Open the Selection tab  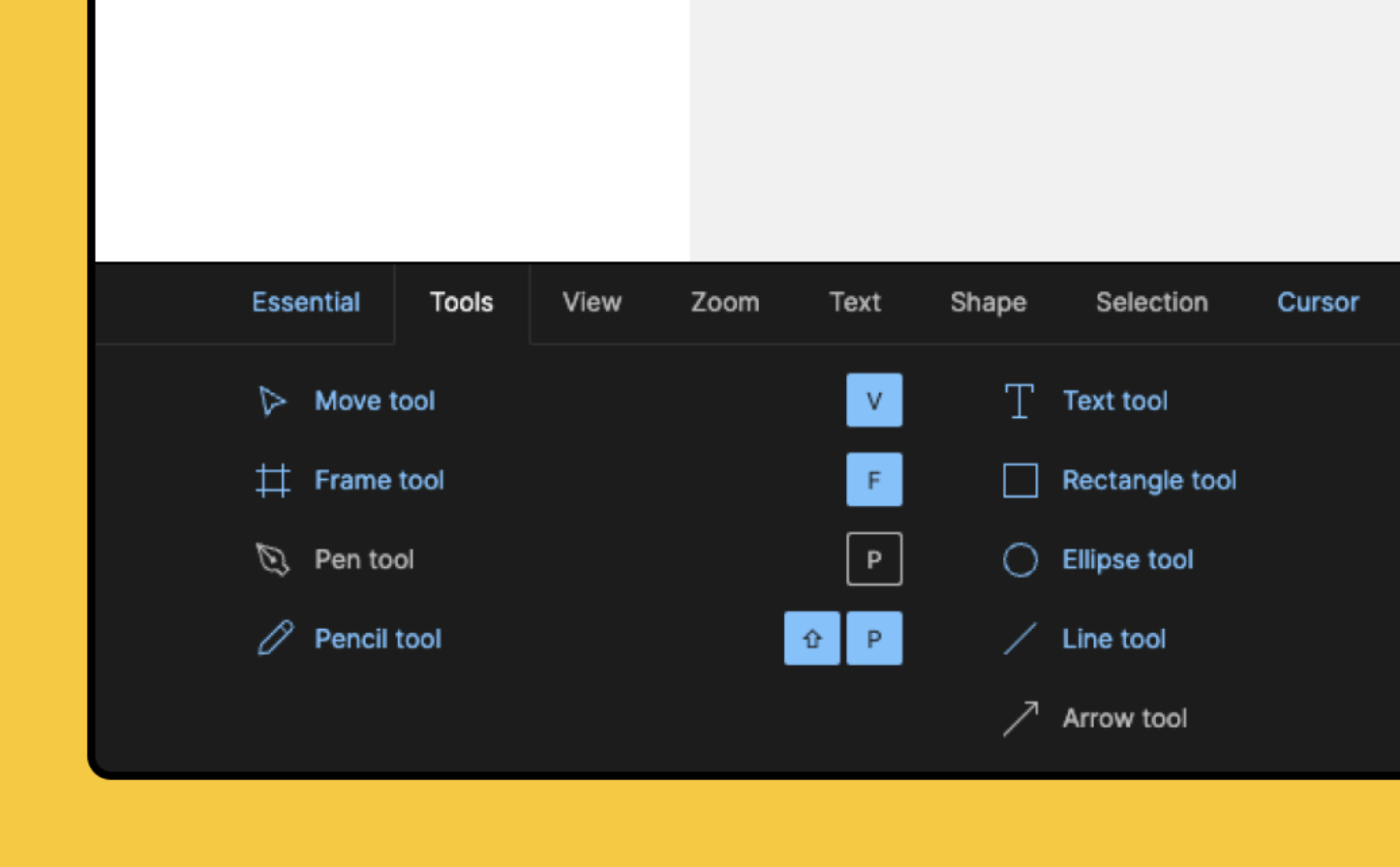click(x=1151, y=303)
